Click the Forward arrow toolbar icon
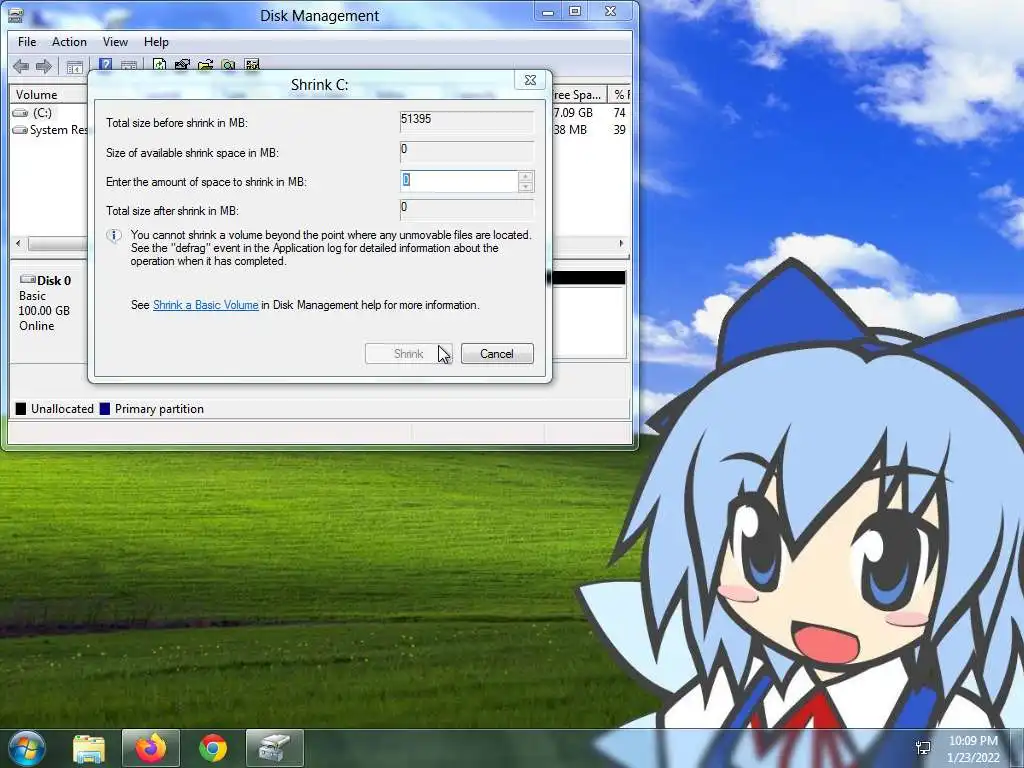Viewport: 1024px width, 768px height. tap(44, 65)
